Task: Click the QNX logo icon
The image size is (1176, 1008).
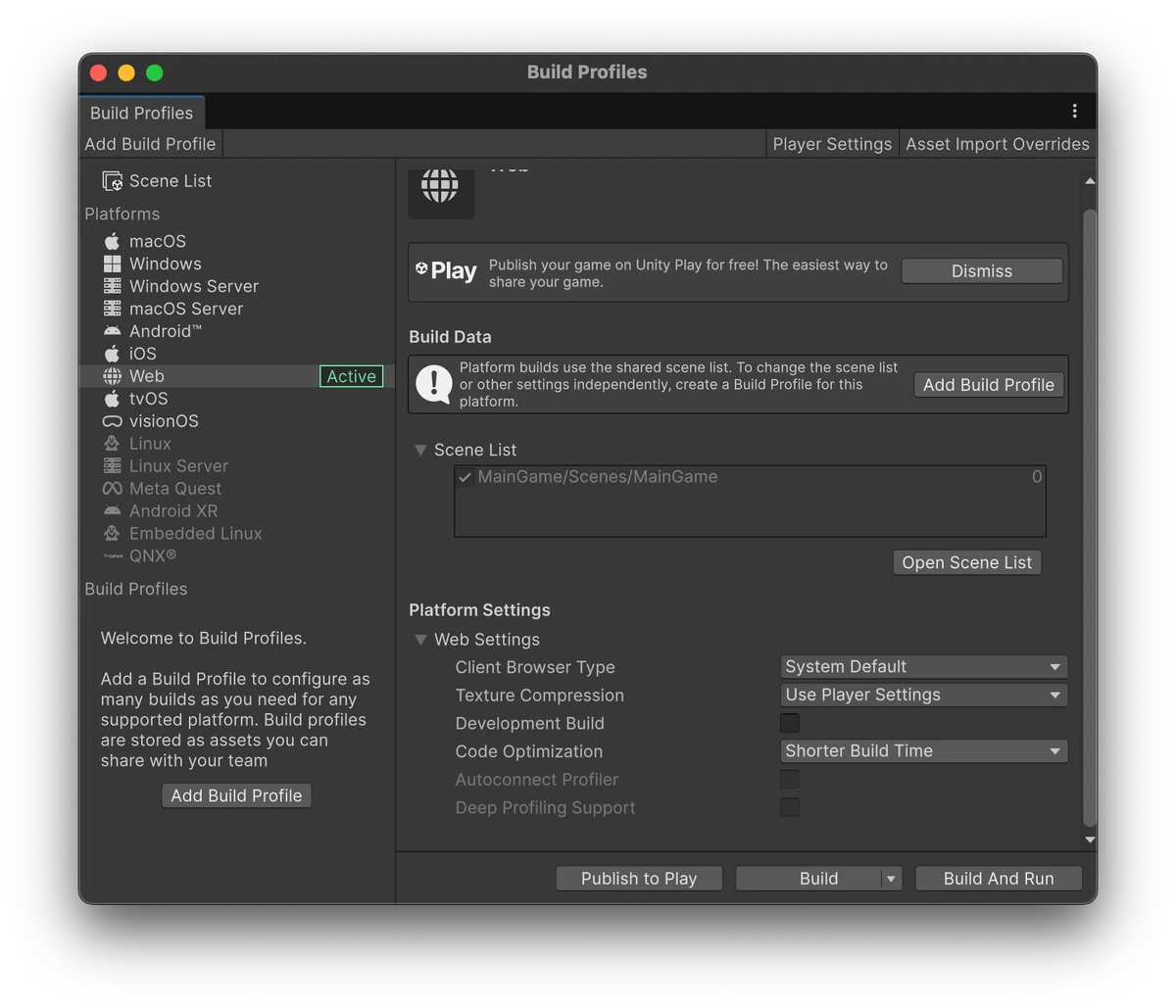Action: click(113, 556)
